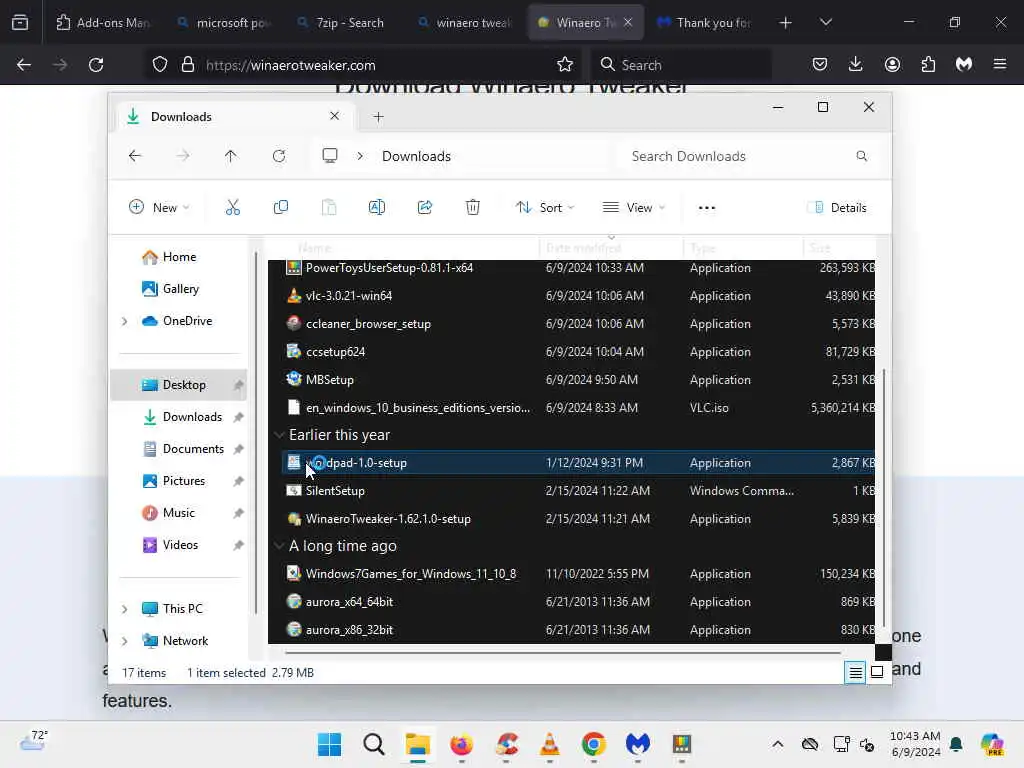Collapse the Earlier this year group

pyautogui.click(x=280, y=435)
